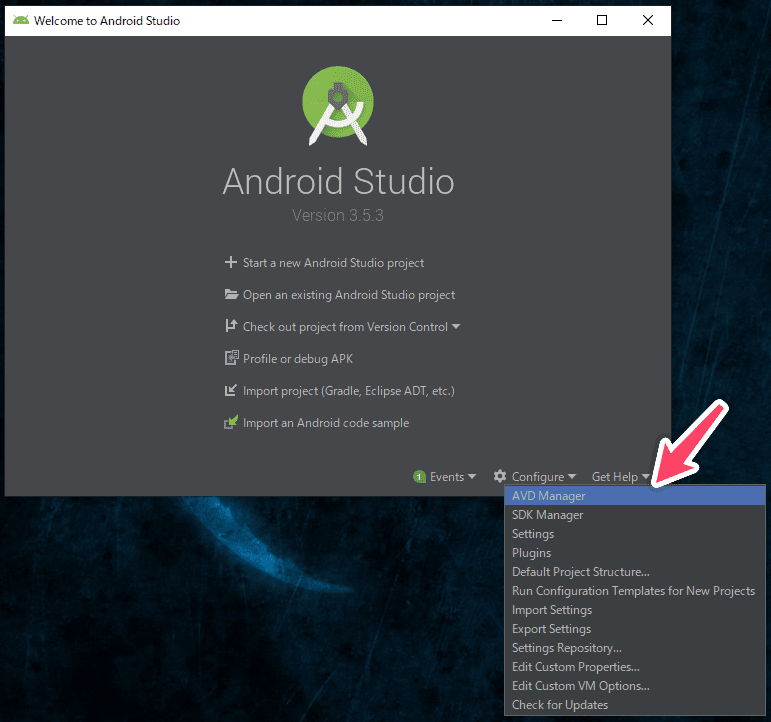Viewport: 771px width, 722px height.
Task: Choose Export Settings menu item
Action: click(635, 629)
